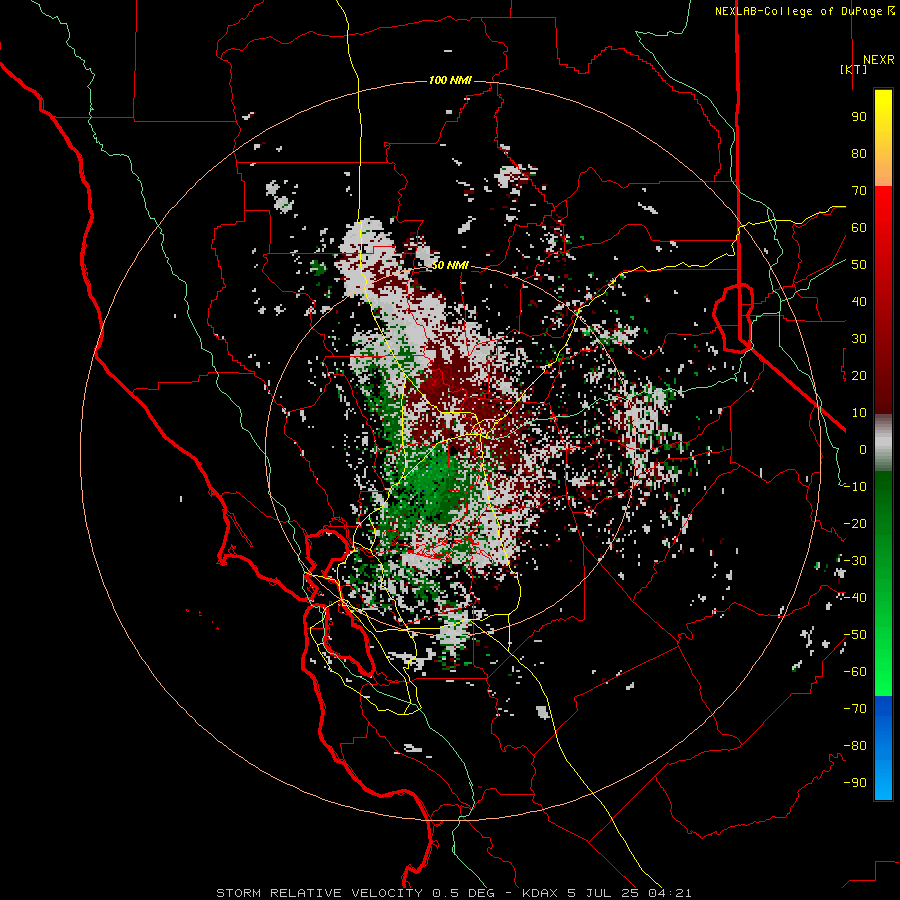
Task: Click the -10 scale label
Action: tap(855, 487)
